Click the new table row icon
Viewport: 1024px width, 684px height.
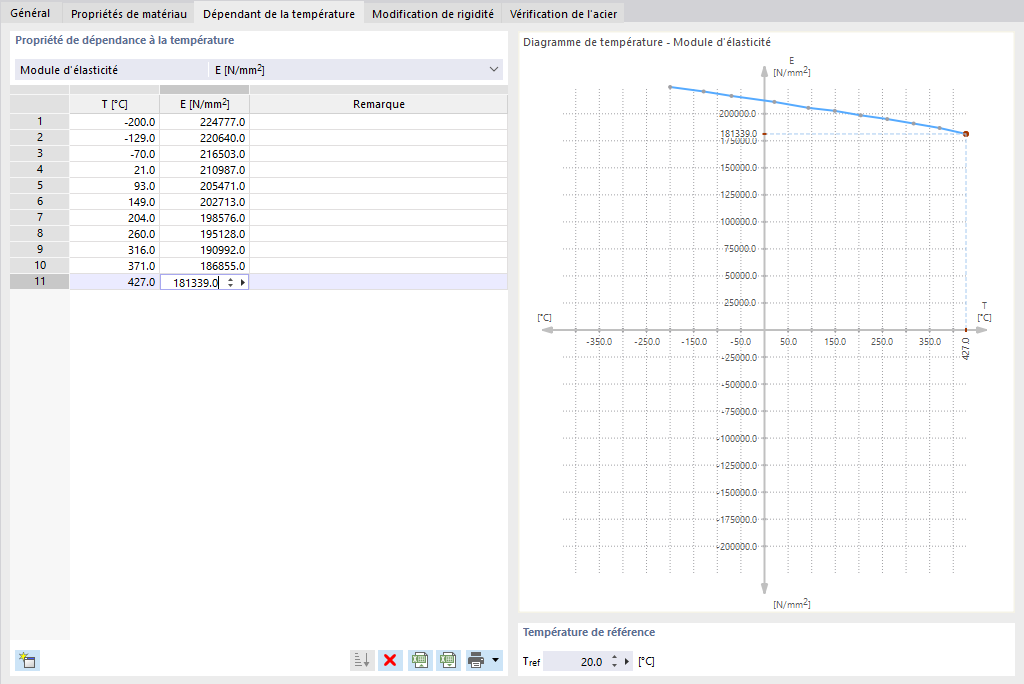pos(27,660)
